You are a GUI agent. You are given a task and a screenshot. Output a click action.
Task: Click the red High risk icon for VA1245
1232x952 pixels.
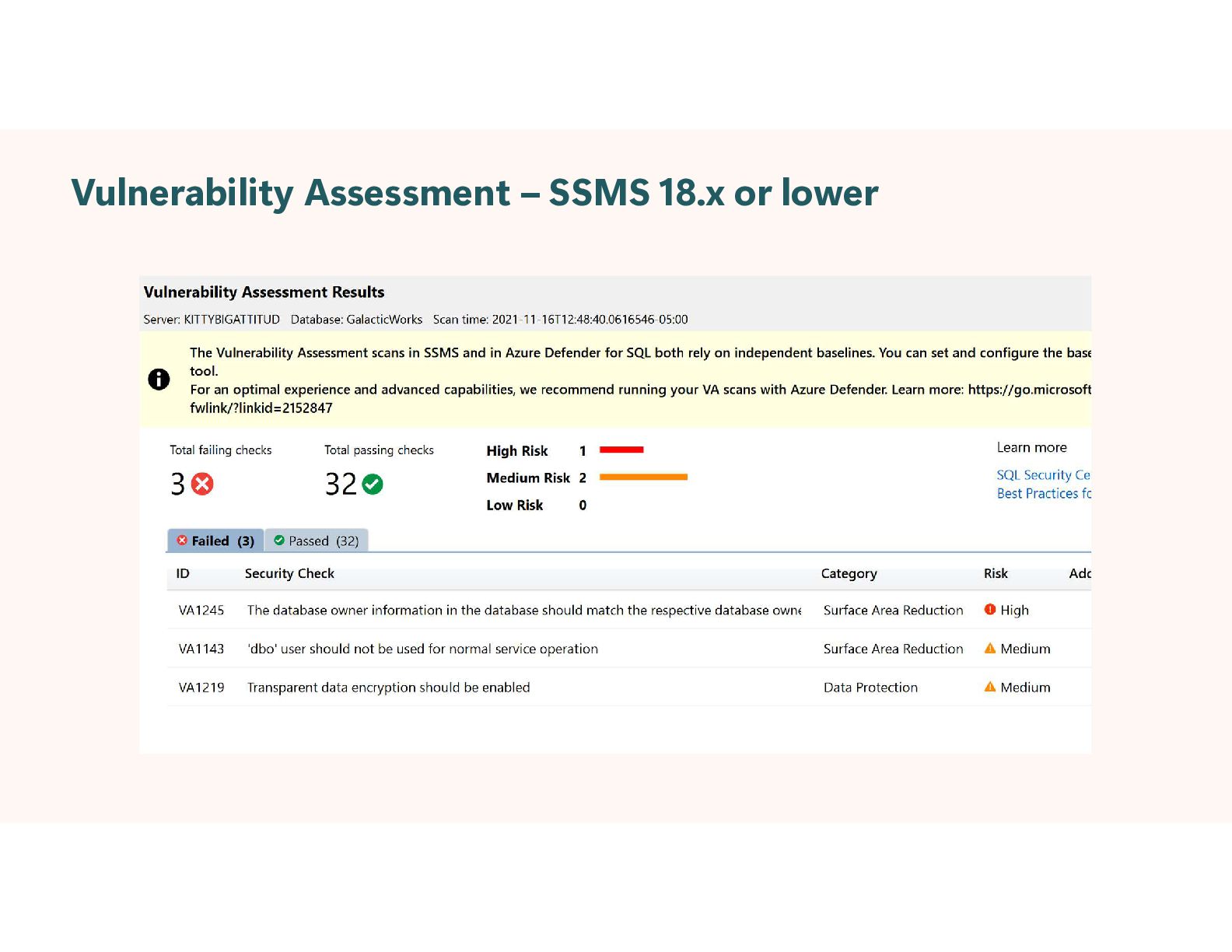pos(990,610)
